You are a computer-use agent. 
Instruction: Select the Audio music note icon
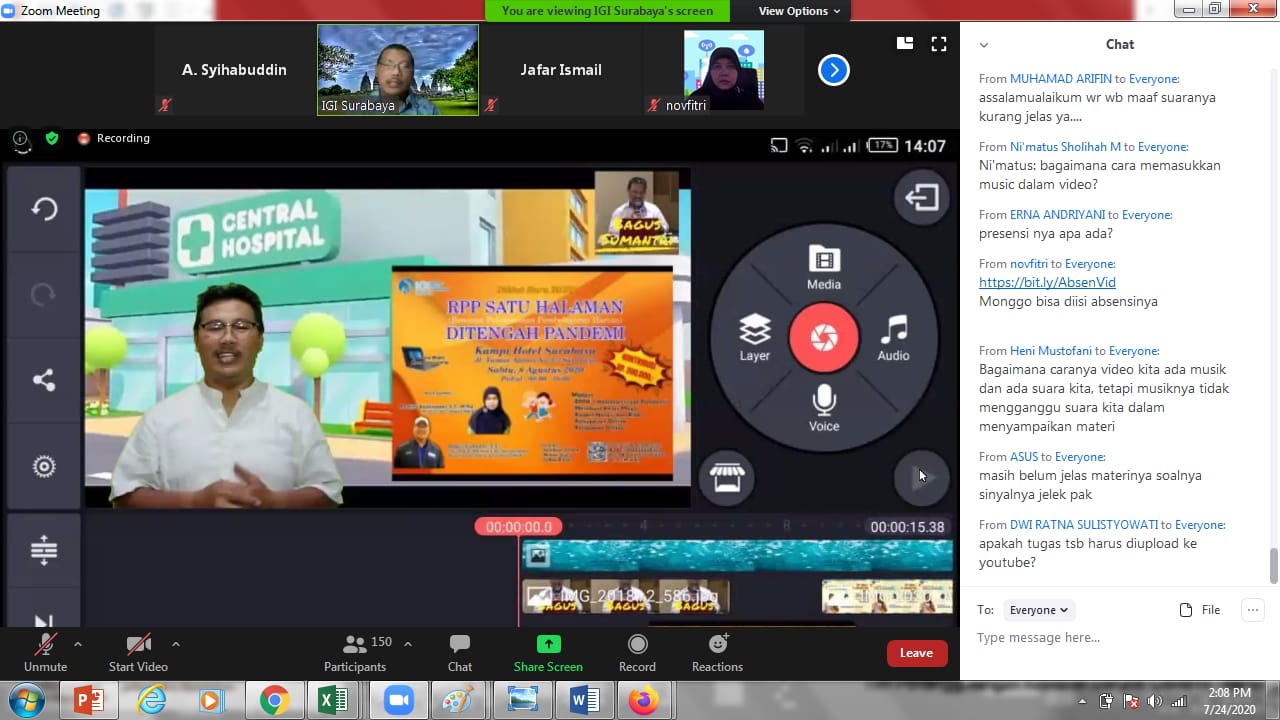[x=893, y=336]
